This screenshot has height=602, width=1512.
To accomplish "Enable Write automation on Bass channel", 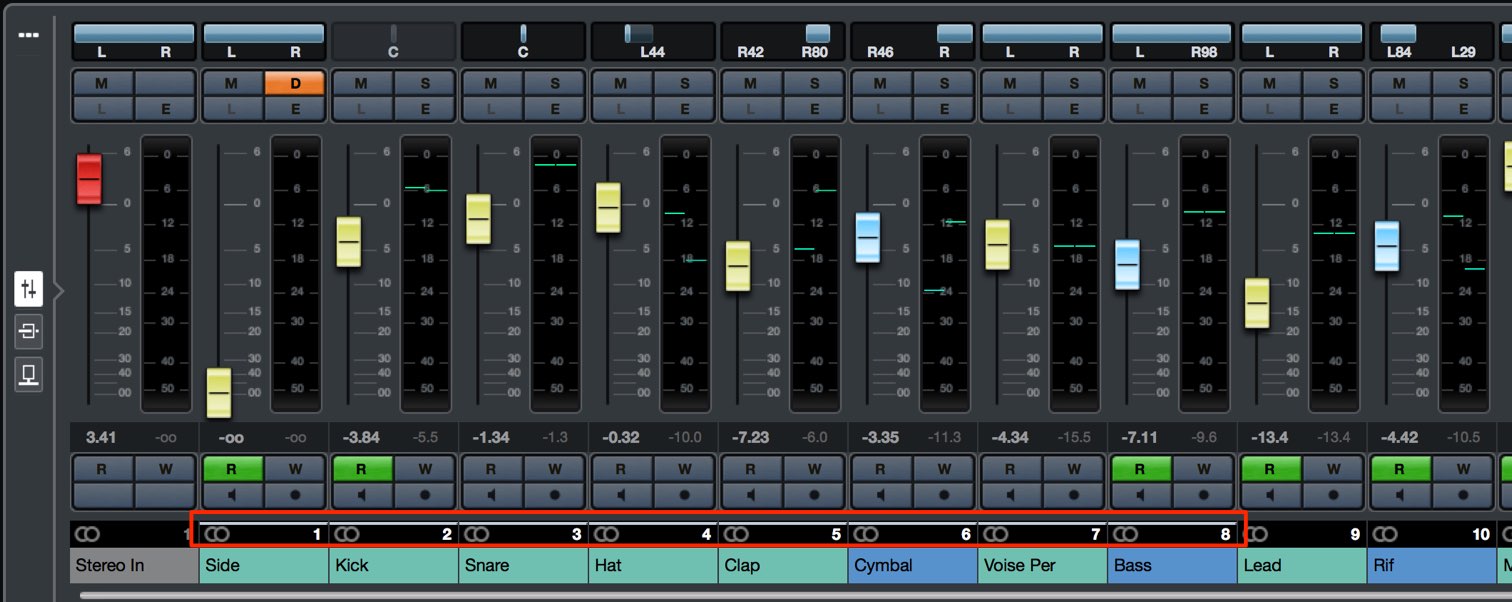I will [1203, 469].
